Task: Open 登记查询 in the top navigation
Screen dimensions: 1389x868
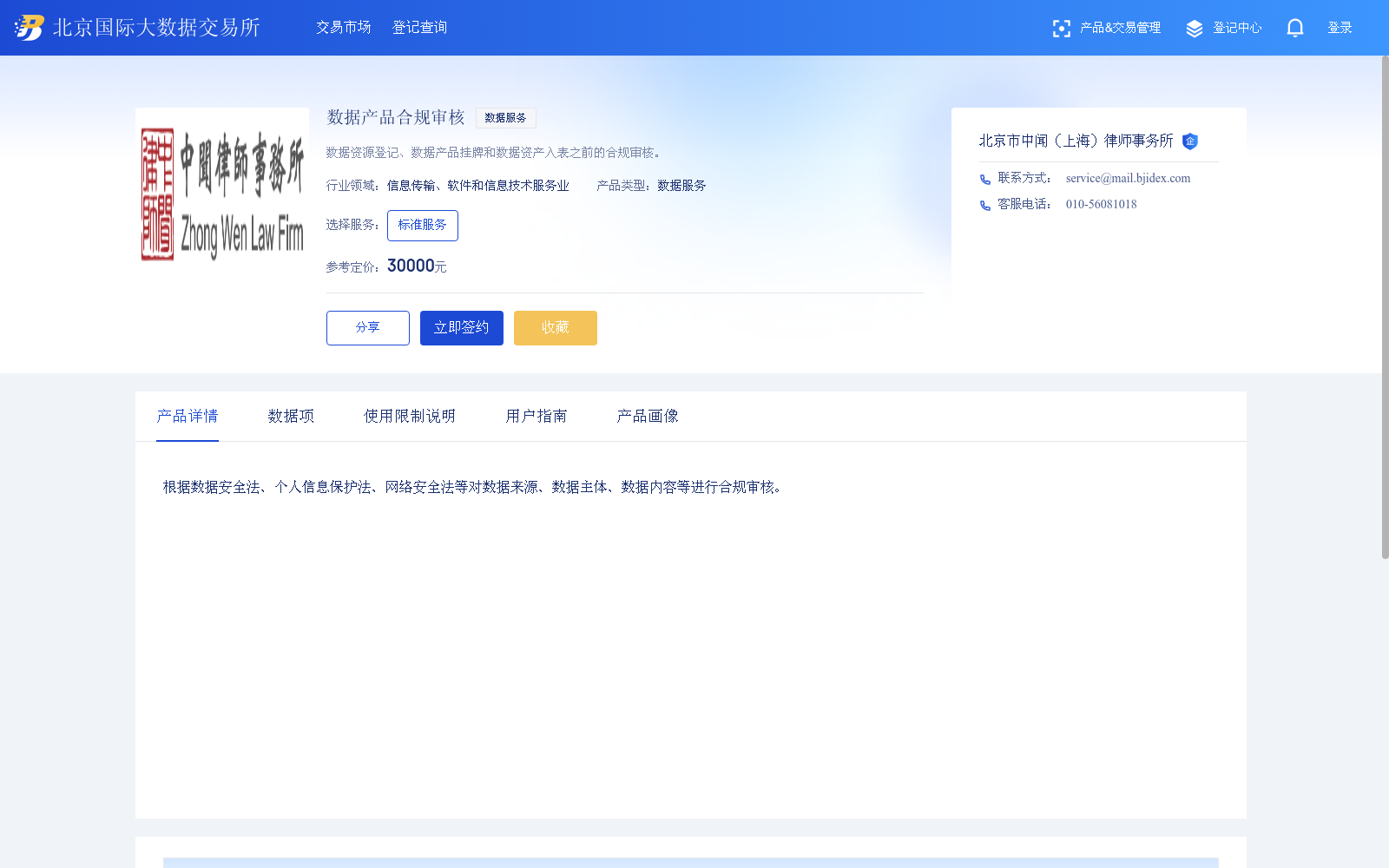Action: click(420, 28)
